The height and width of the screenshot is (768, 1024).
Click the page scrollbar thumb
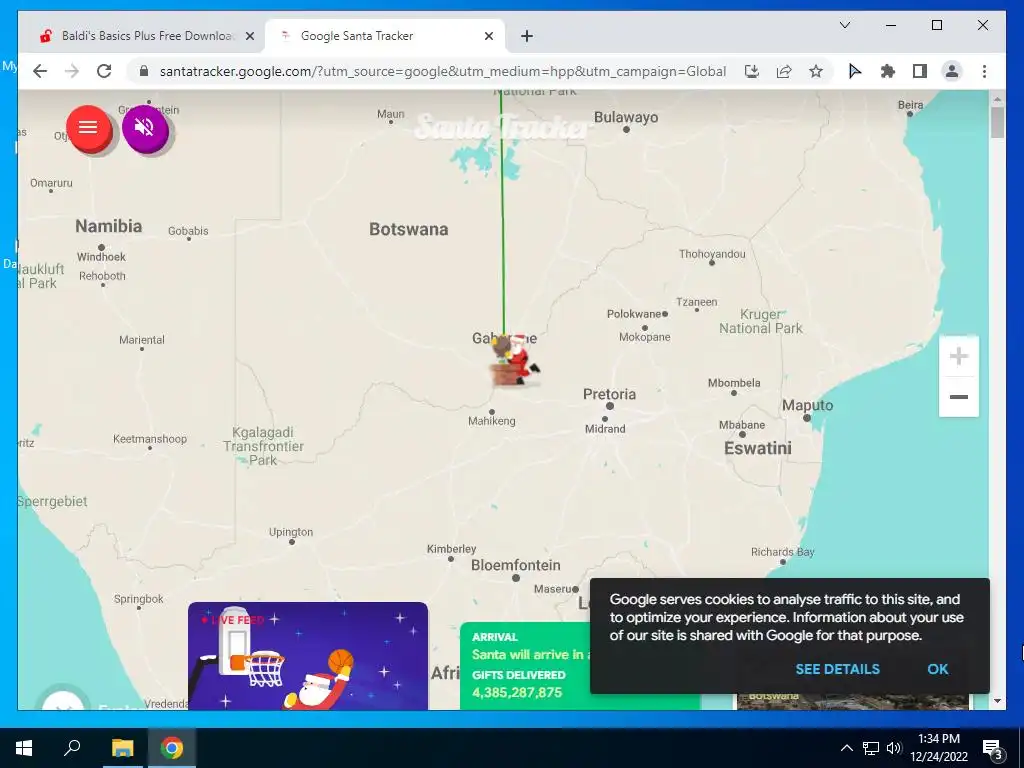click(x=997, y=122)
